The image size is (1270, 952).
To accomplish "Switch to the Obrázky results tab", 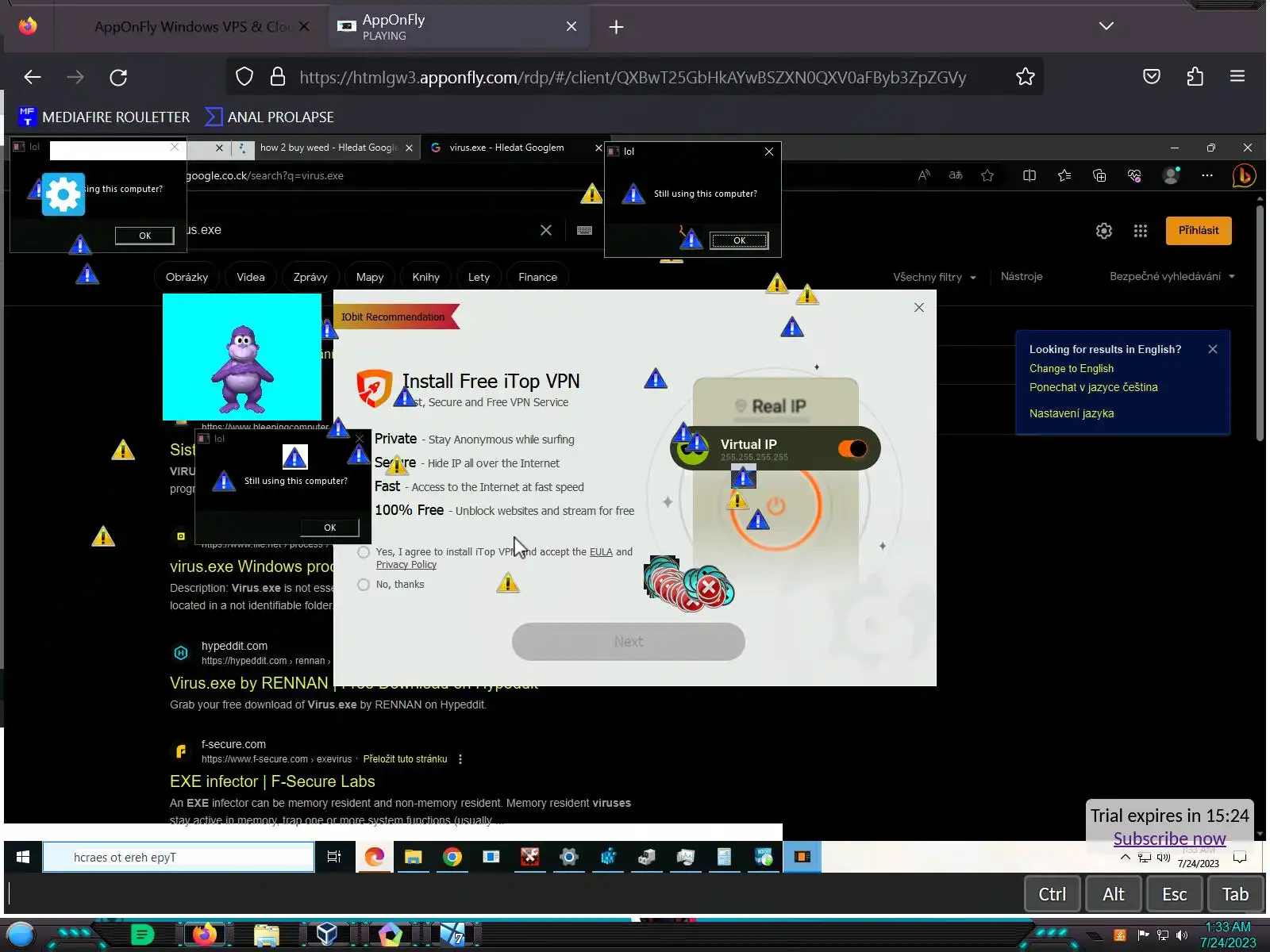I will (187, 277).
